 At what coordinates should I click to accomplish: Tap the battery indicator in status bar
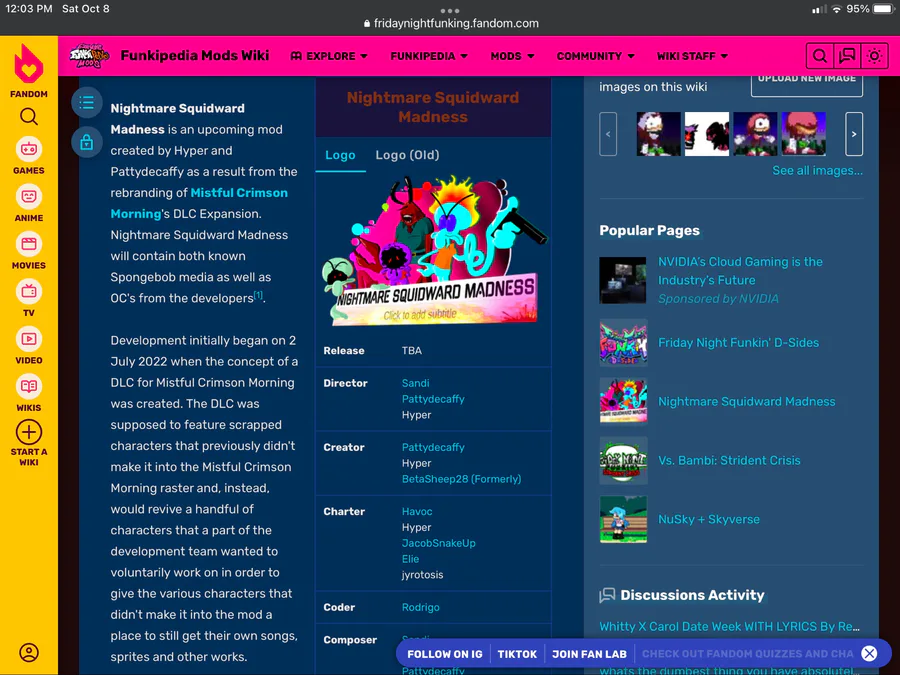point(883,9)
